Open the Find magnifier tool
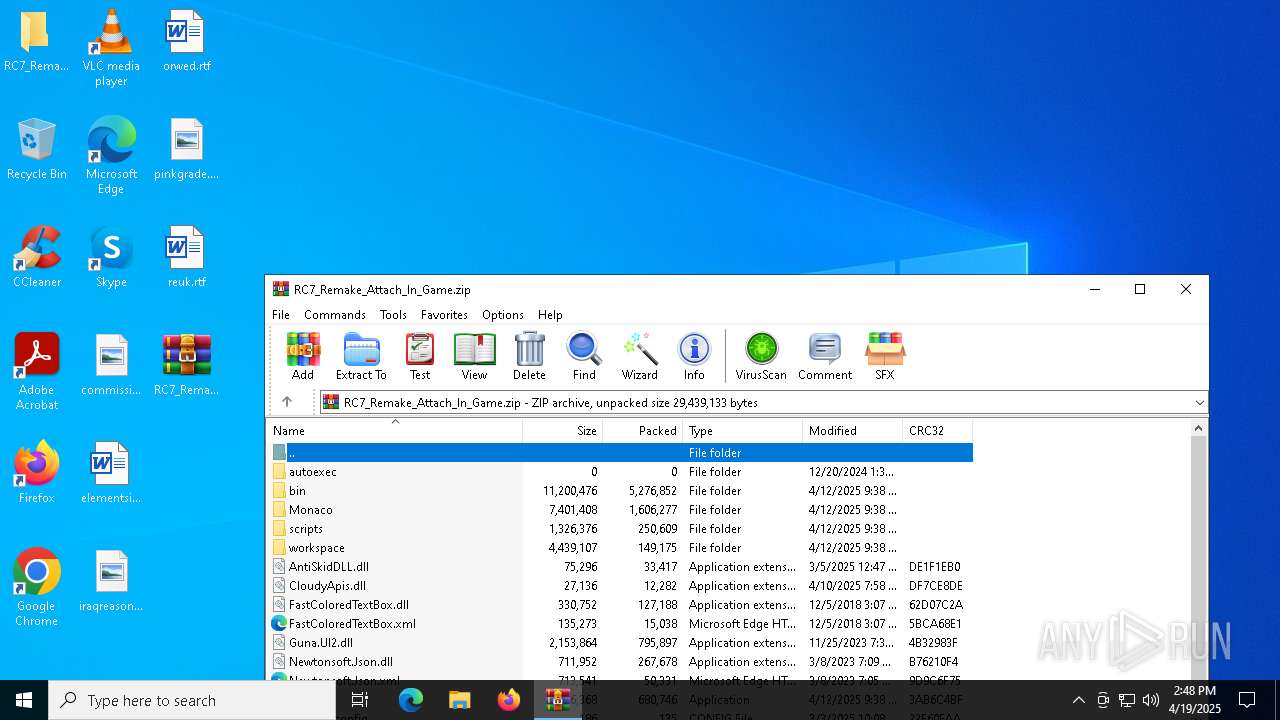The width and height of the screenshot is (1280, 720). [x=584, y=357]
